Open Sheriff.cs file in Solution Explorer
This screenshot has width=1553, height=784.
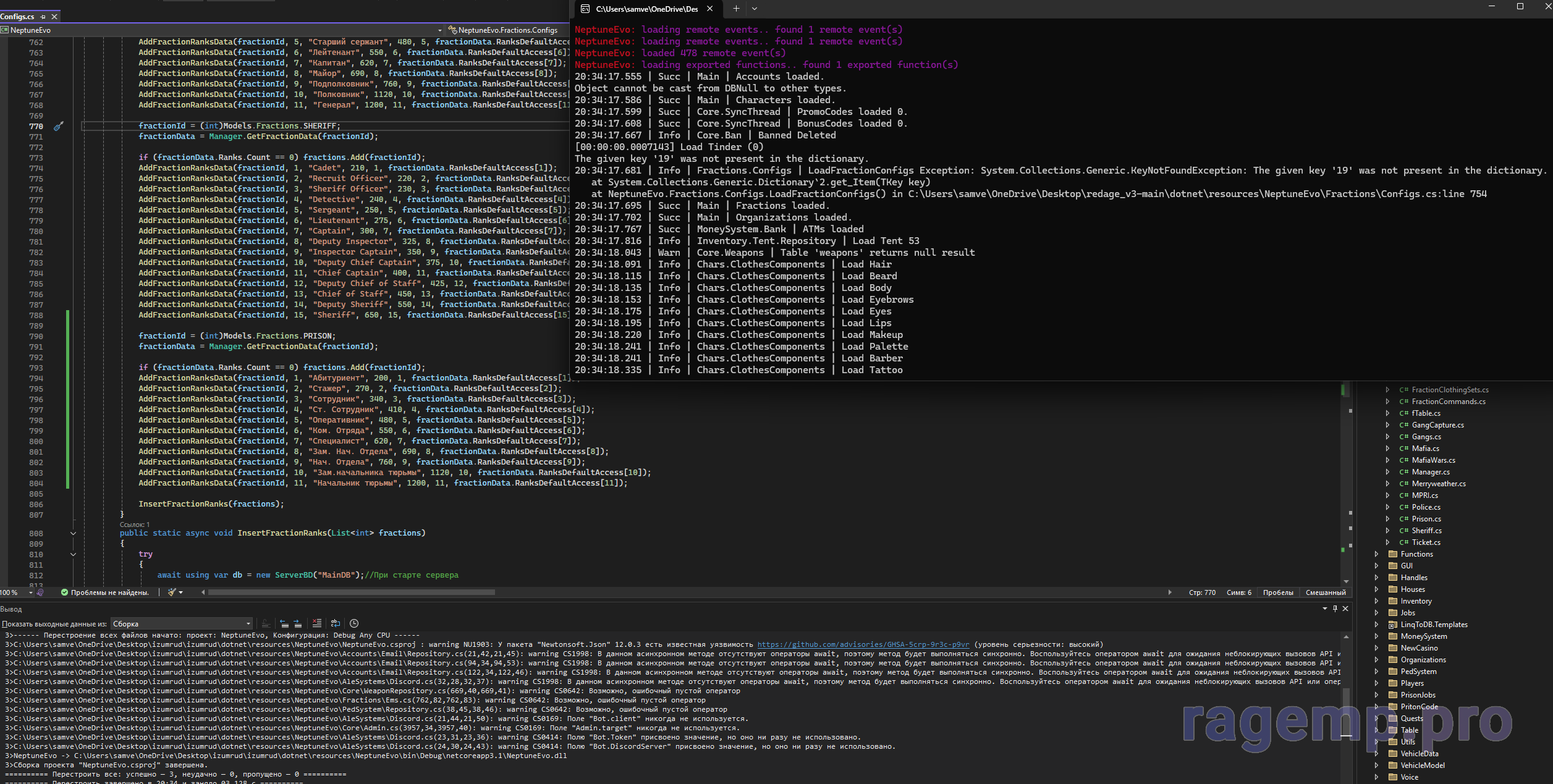click(x=1426, y=531)
